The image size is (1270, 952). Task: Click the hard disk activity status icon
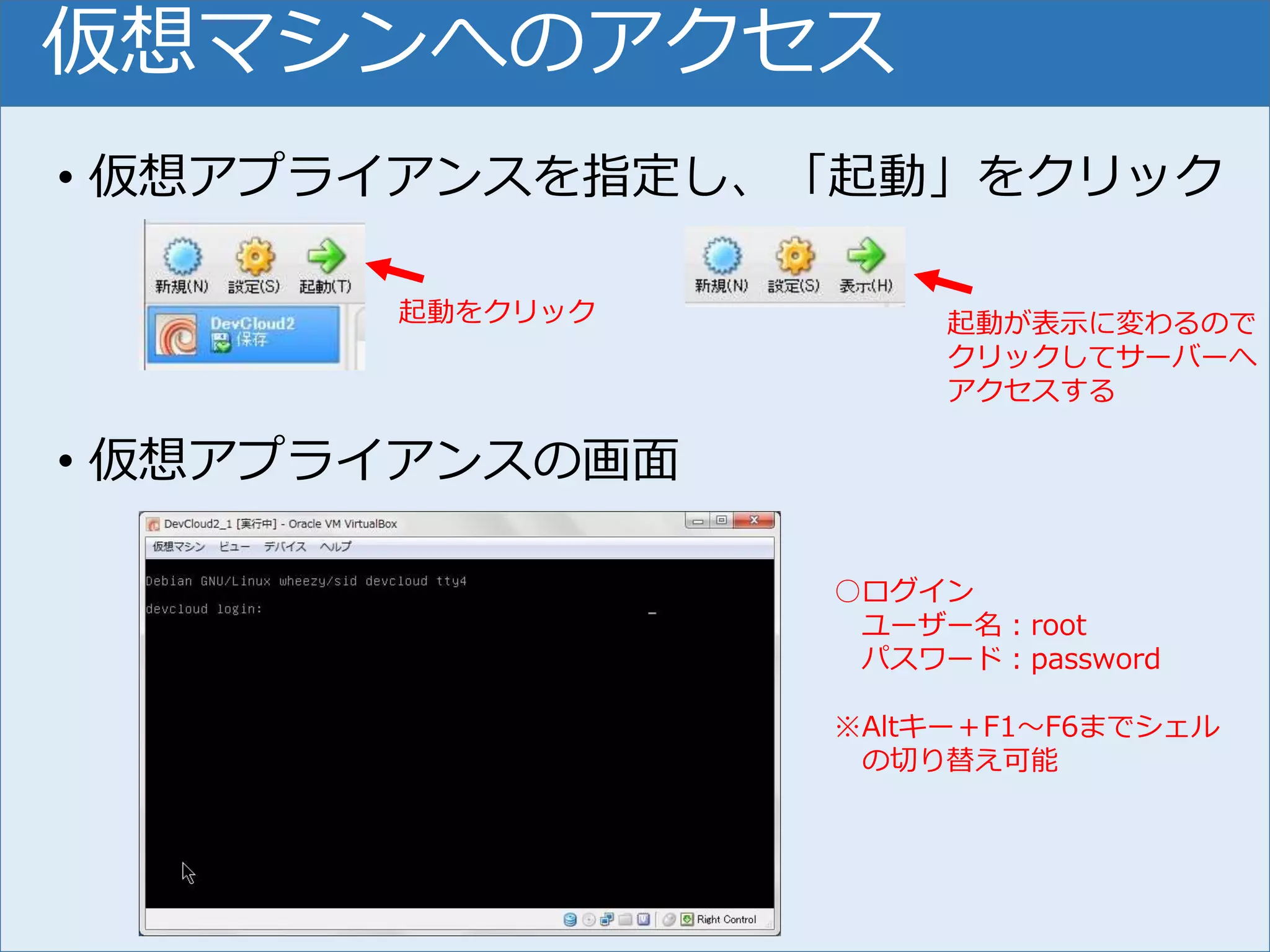click(570, 919)
